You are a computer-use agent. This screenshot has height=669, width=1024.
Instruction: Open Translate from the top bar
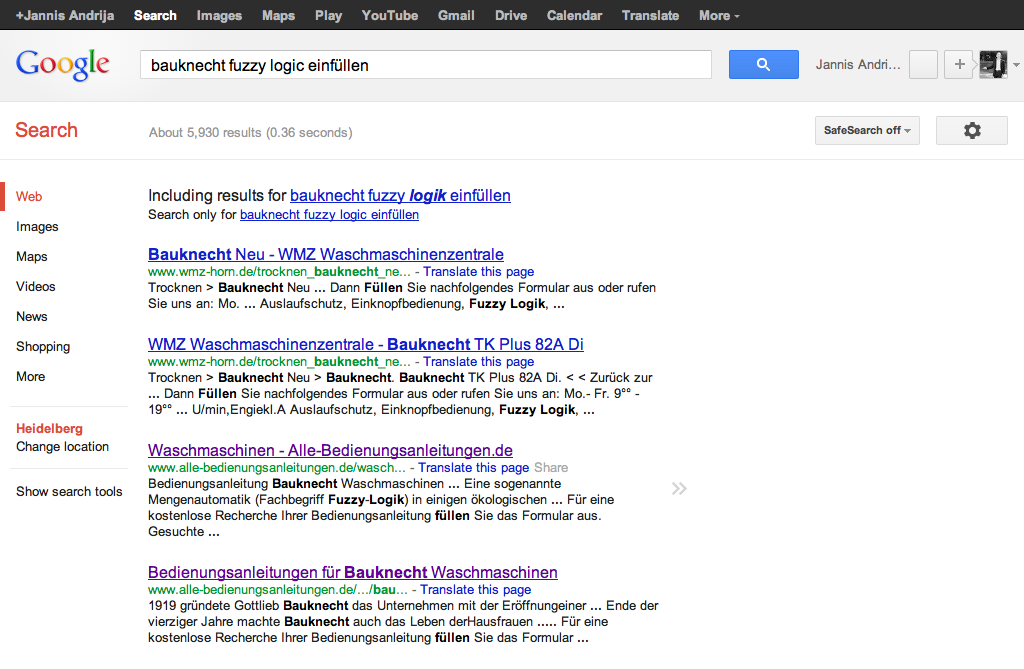(650, 15)
